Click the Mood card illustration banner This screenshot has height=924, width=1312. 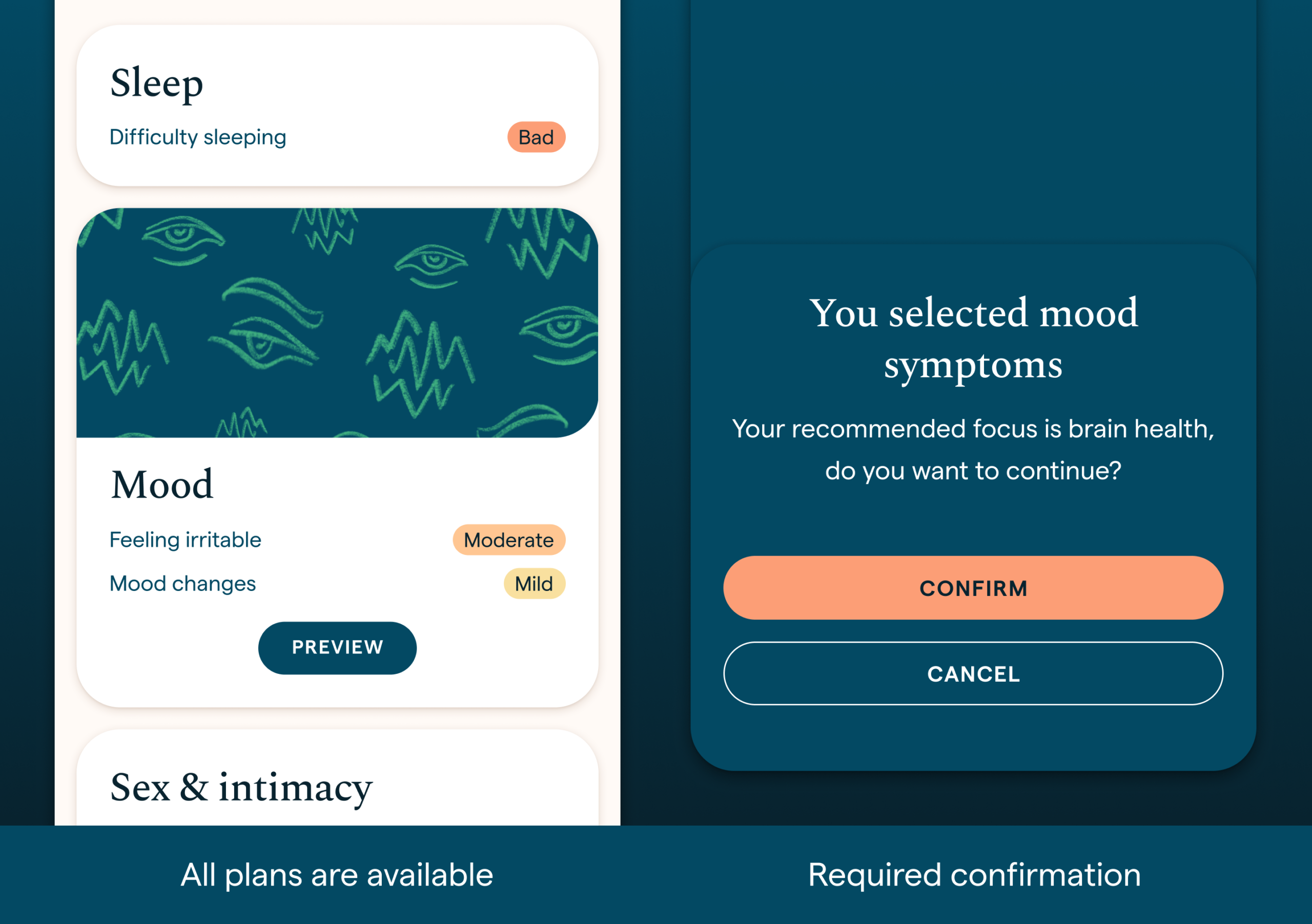(337, 323)
